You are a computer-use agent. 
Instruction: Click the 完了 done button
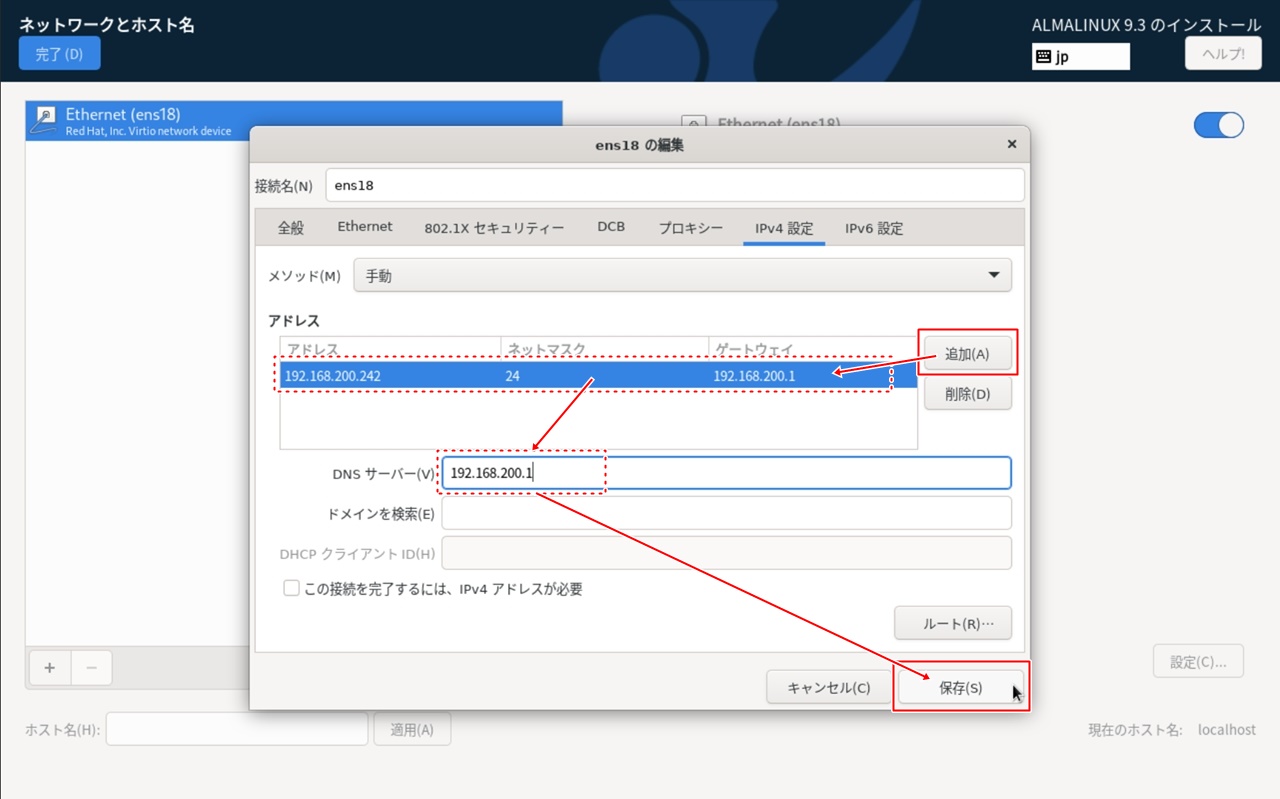pos(59,54)
